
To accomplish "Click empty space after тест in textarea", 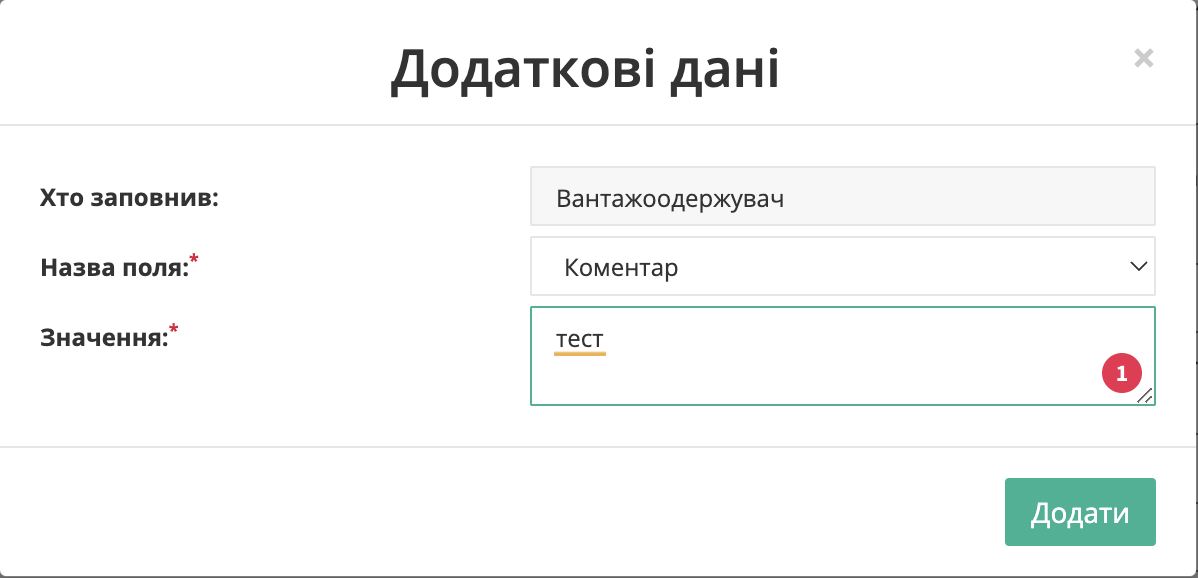I will (x=840, y=341).
